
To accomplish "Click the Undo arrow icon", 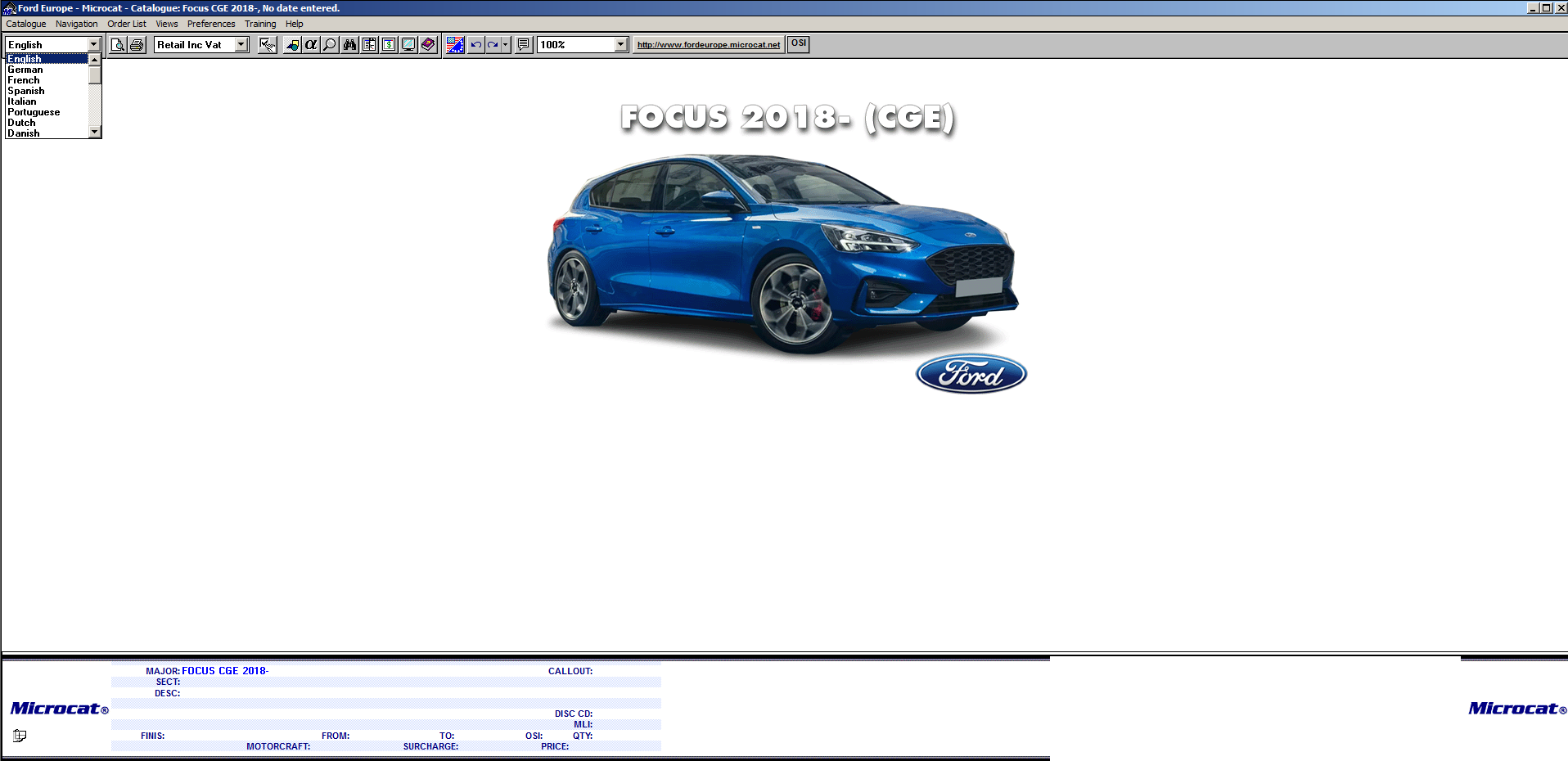I will click(x=475, y=44).
